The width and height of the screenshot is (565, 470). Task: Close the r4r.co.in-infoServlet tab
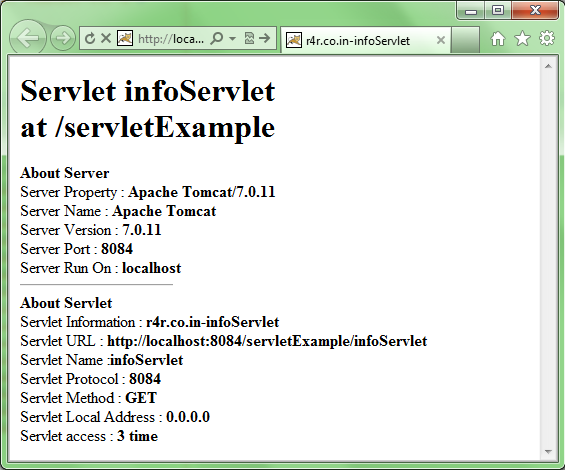click(x=440, y=40)
